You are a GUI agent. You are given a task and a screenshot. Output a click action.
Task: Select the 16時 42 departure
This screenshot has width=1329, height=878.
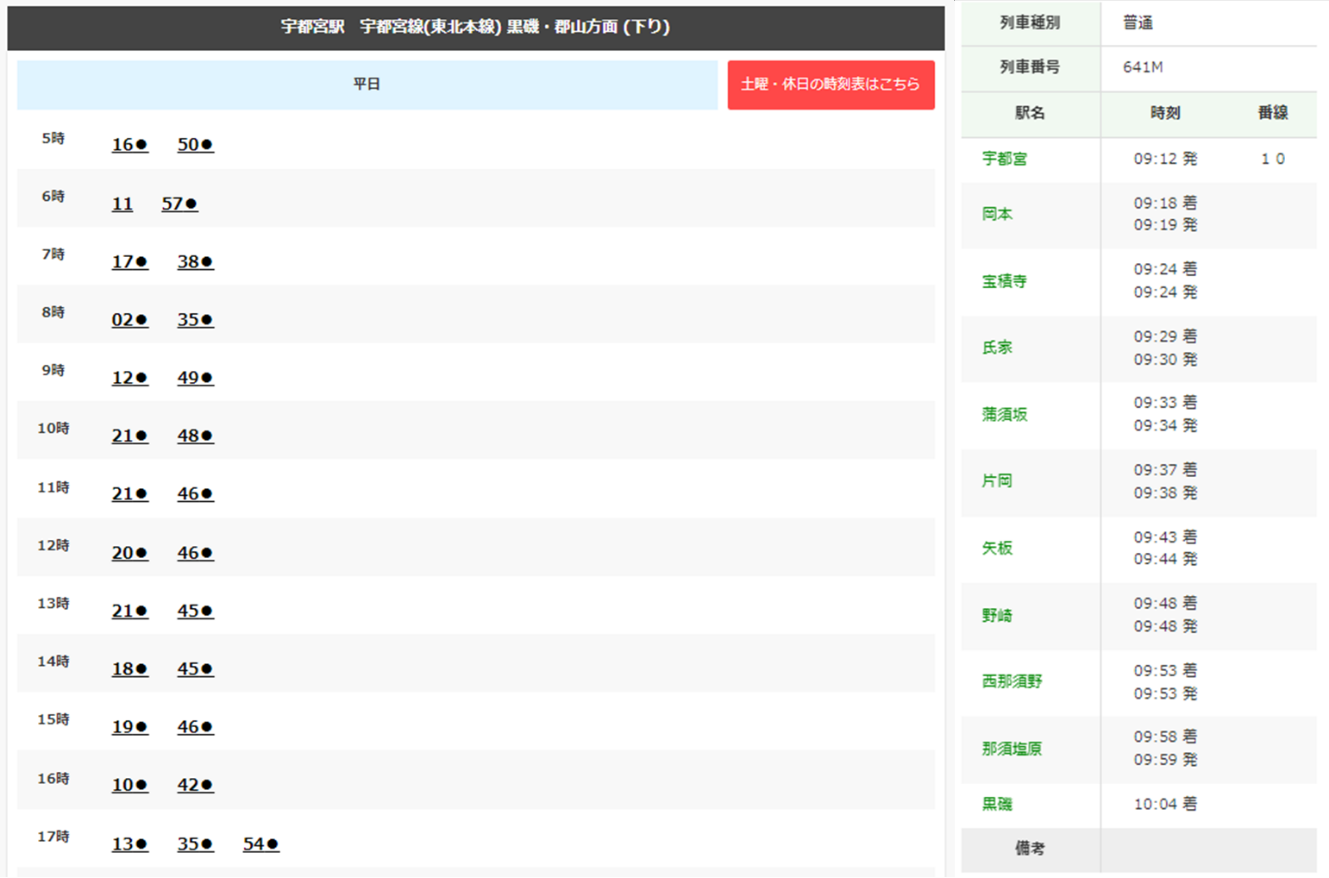click(x=195, y=786)
